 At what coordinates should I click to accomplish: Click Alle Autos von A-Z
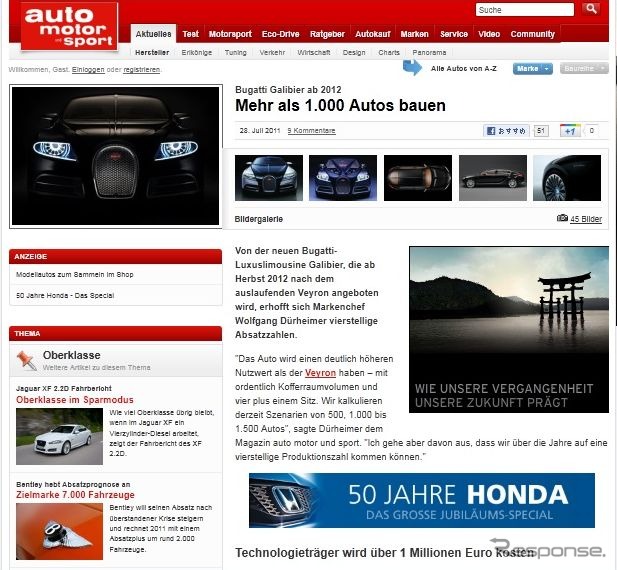tap(464, 68)
